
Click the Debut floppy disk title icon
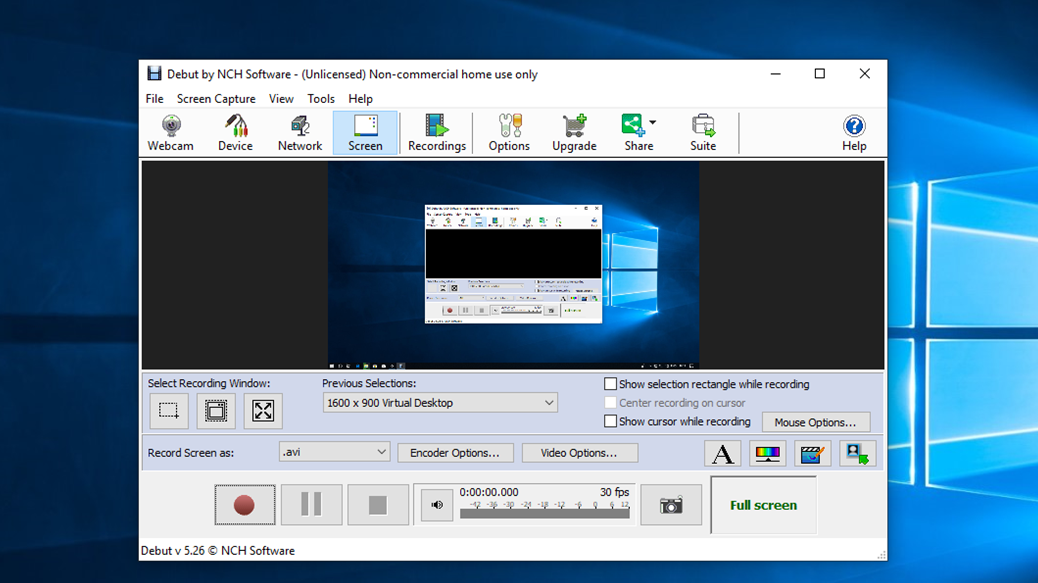coord(154,73)
